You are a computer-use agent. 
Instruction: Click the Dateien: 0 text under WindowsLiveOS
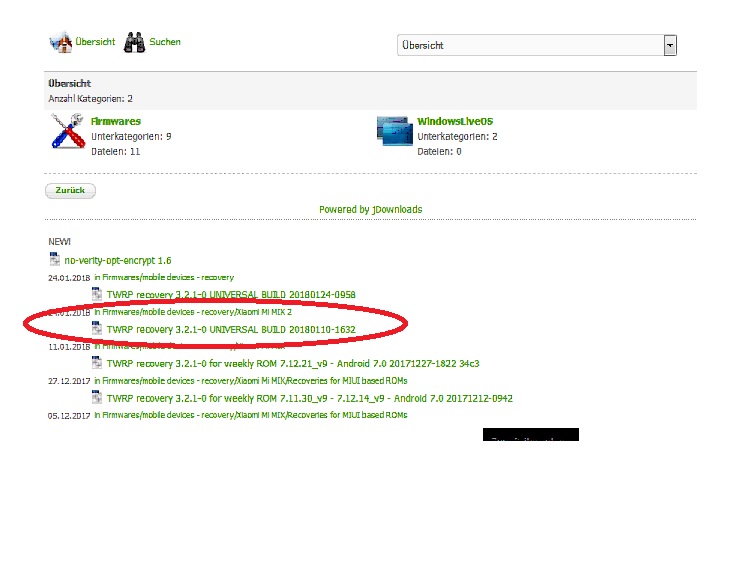tap(439, 151)
